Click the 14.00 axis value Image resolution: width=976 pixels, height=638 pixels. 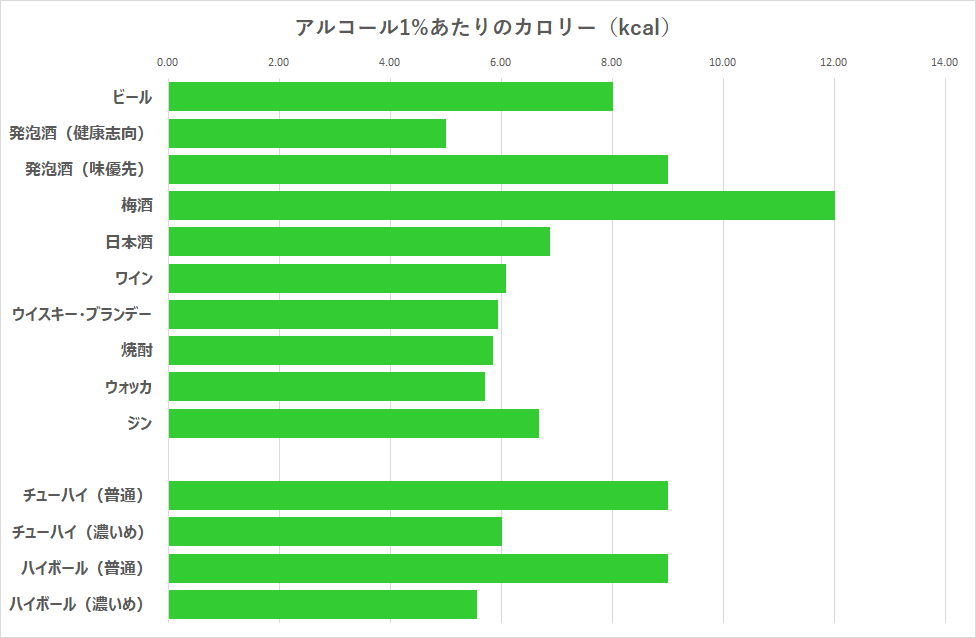point(944,62)
